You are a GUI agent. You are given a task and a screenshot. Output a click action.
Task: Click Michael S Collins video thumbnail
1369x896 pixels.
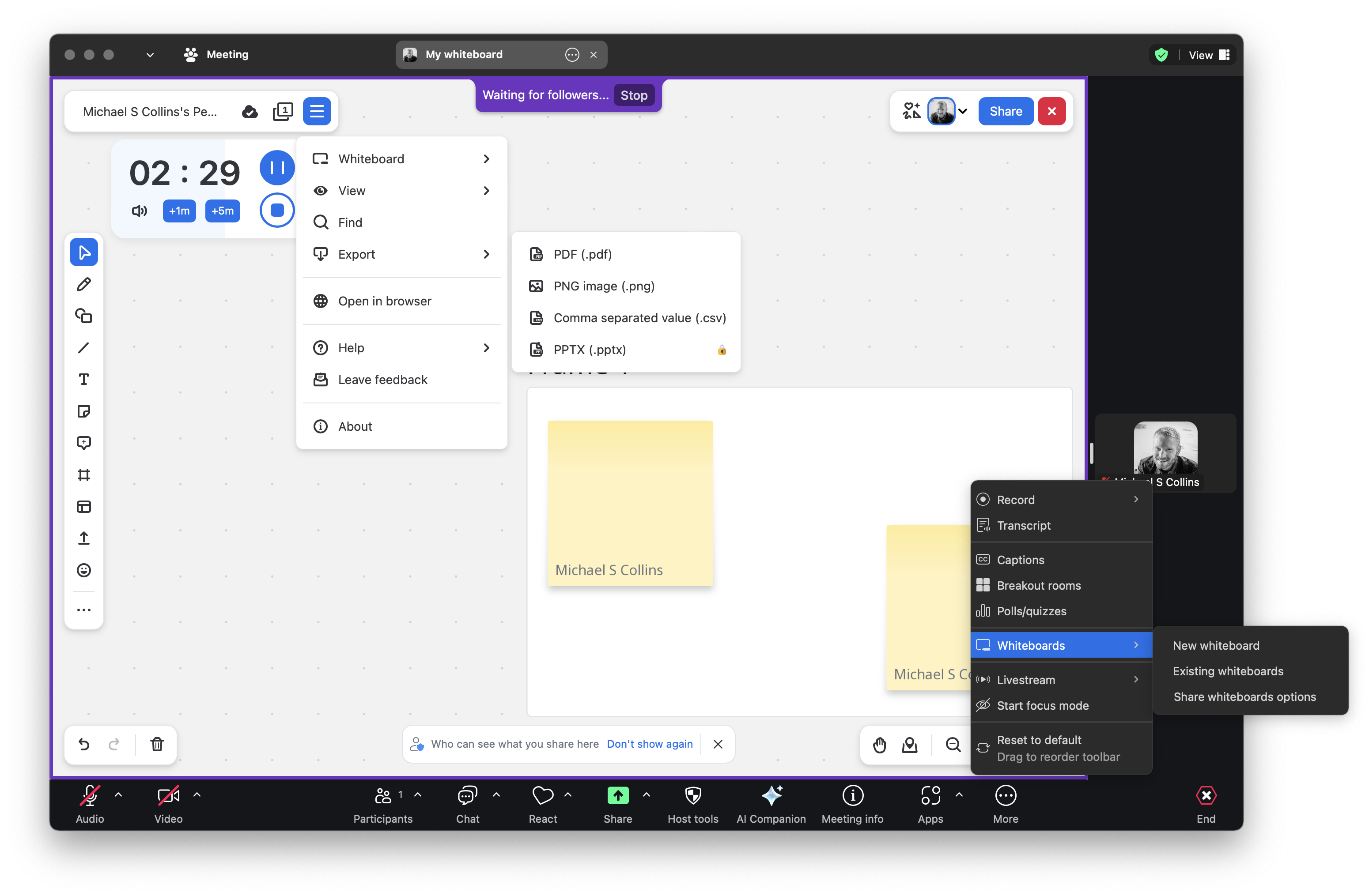point(1165,452)
